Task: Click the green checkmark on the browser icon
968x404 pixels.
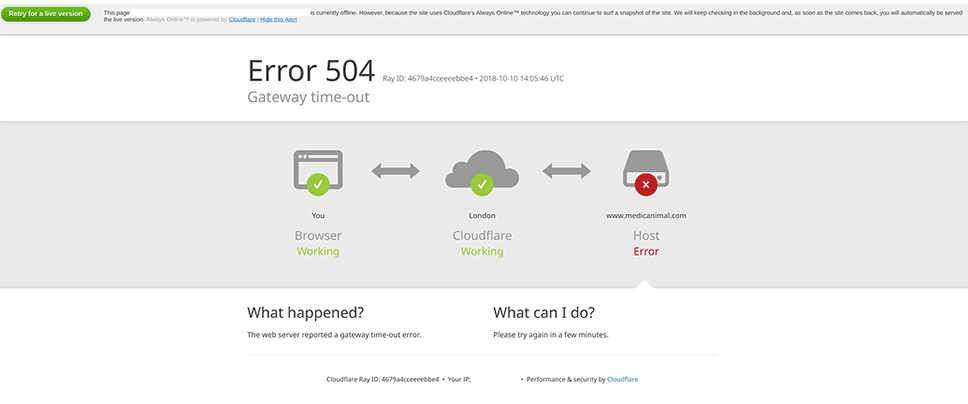Action: click(318, 184)
